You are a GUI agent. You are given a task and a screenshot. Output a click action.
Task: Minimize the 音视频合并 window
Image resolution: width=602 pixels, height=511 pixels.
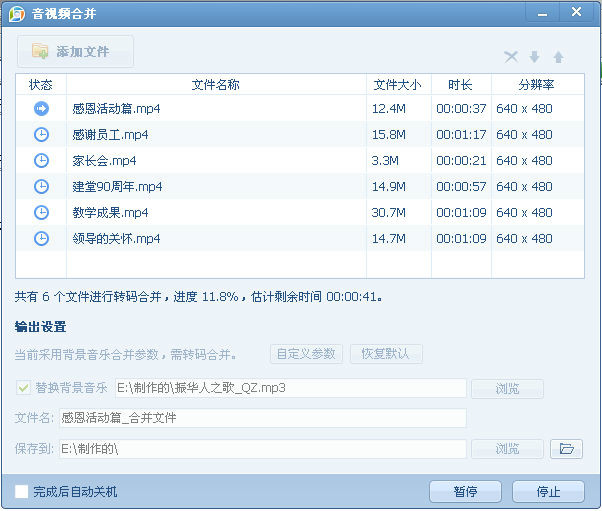click(542, 14)
